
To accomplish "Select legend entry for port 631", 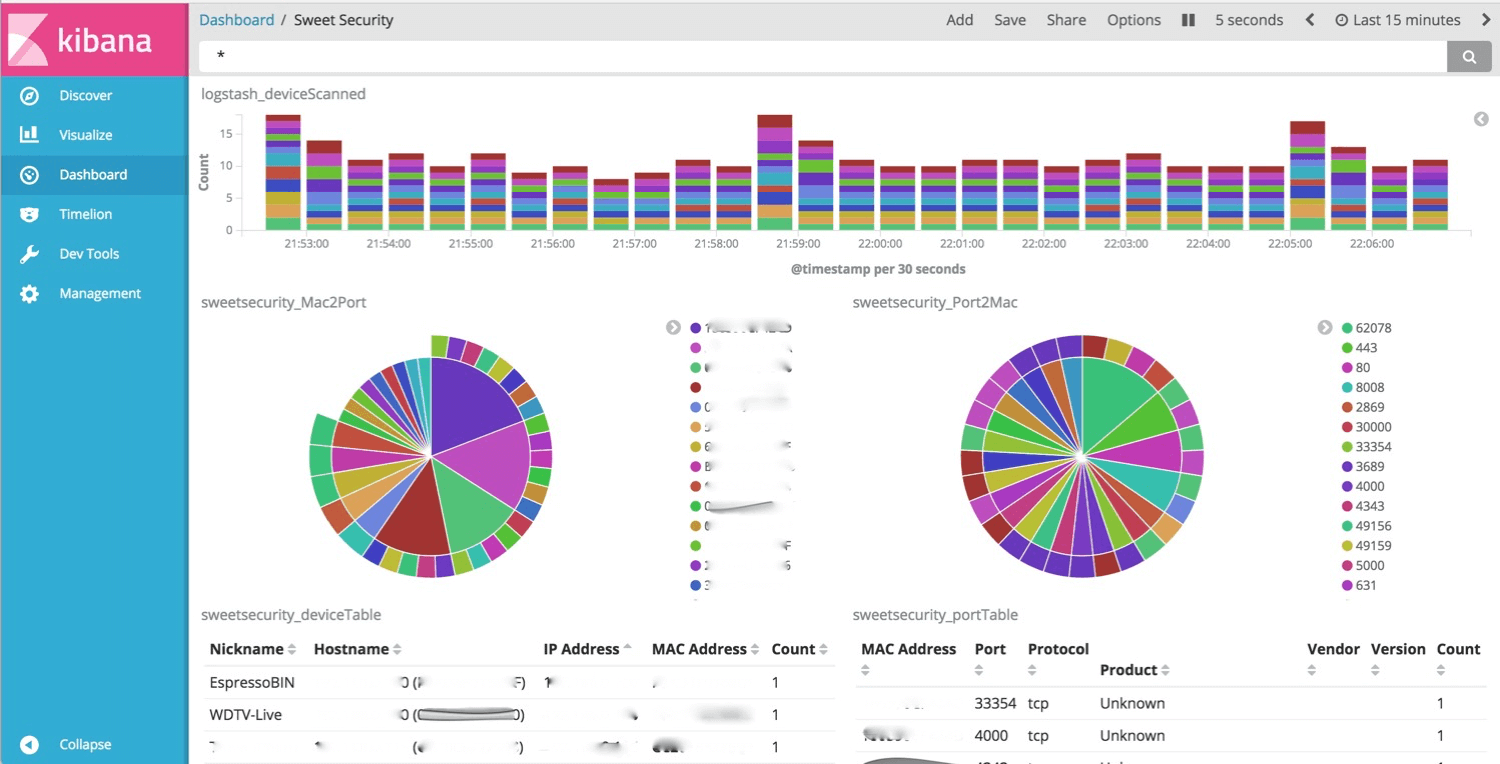I will pyautogui.click(x=1359, y=585).
